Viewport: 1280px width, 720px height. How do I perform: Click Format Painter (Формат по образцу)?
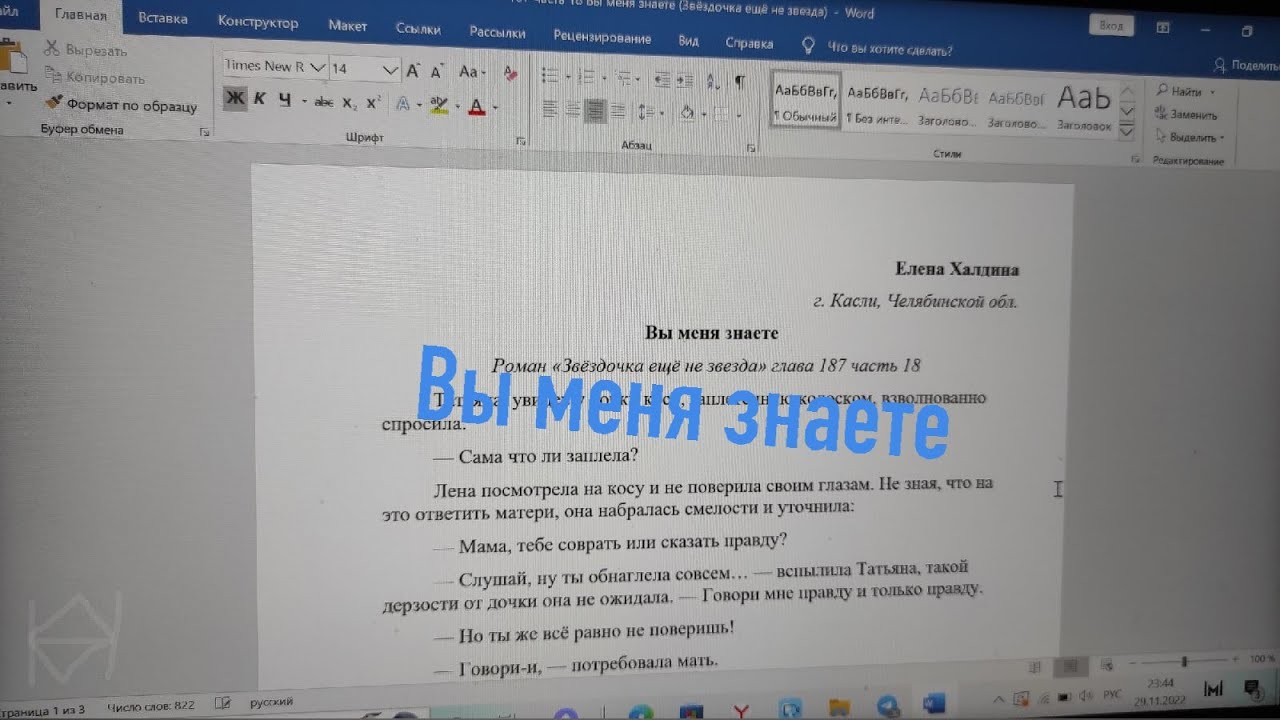click(x=121, y=105)
